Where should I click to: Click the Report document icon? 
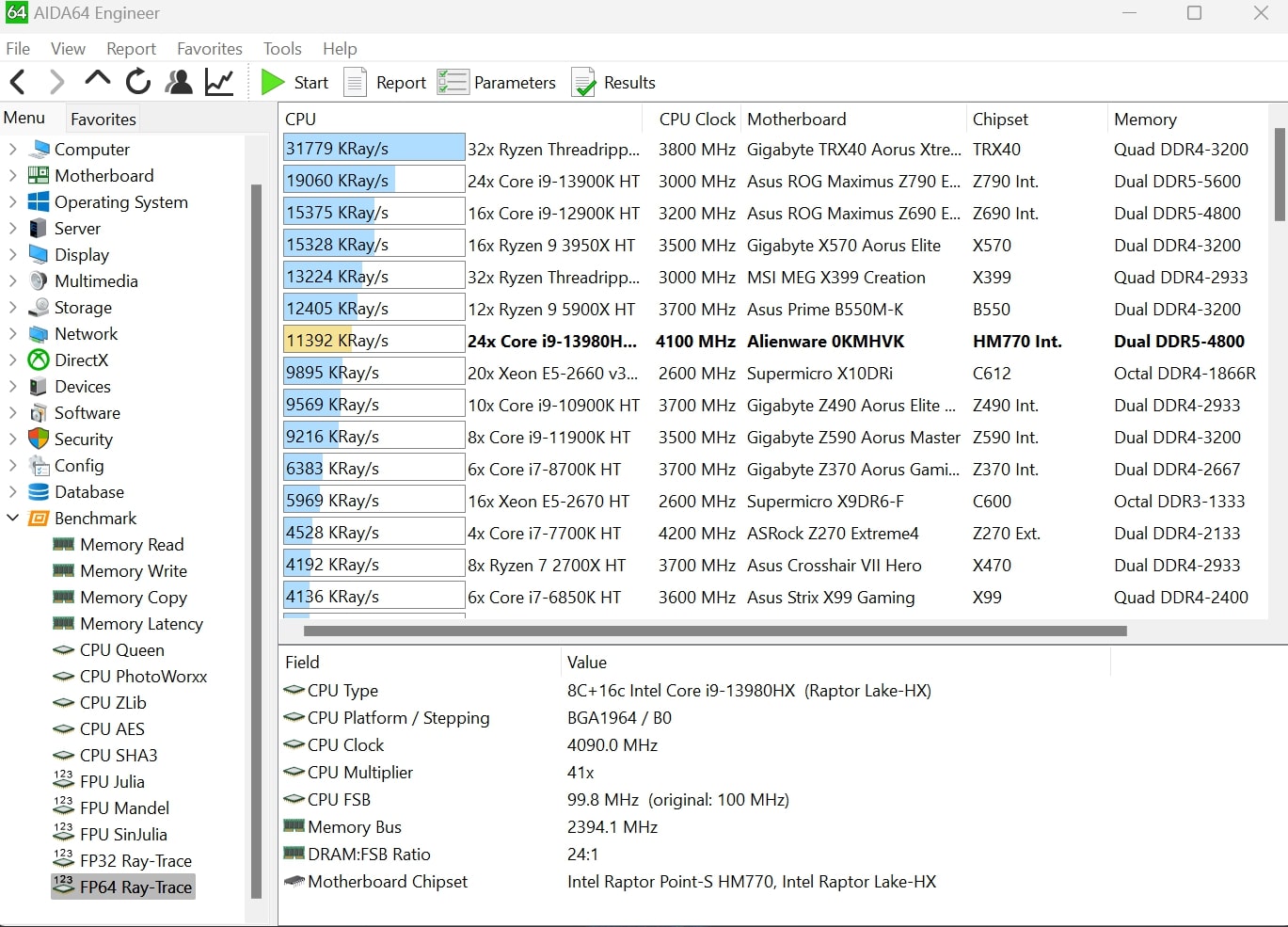click(355, 82)
